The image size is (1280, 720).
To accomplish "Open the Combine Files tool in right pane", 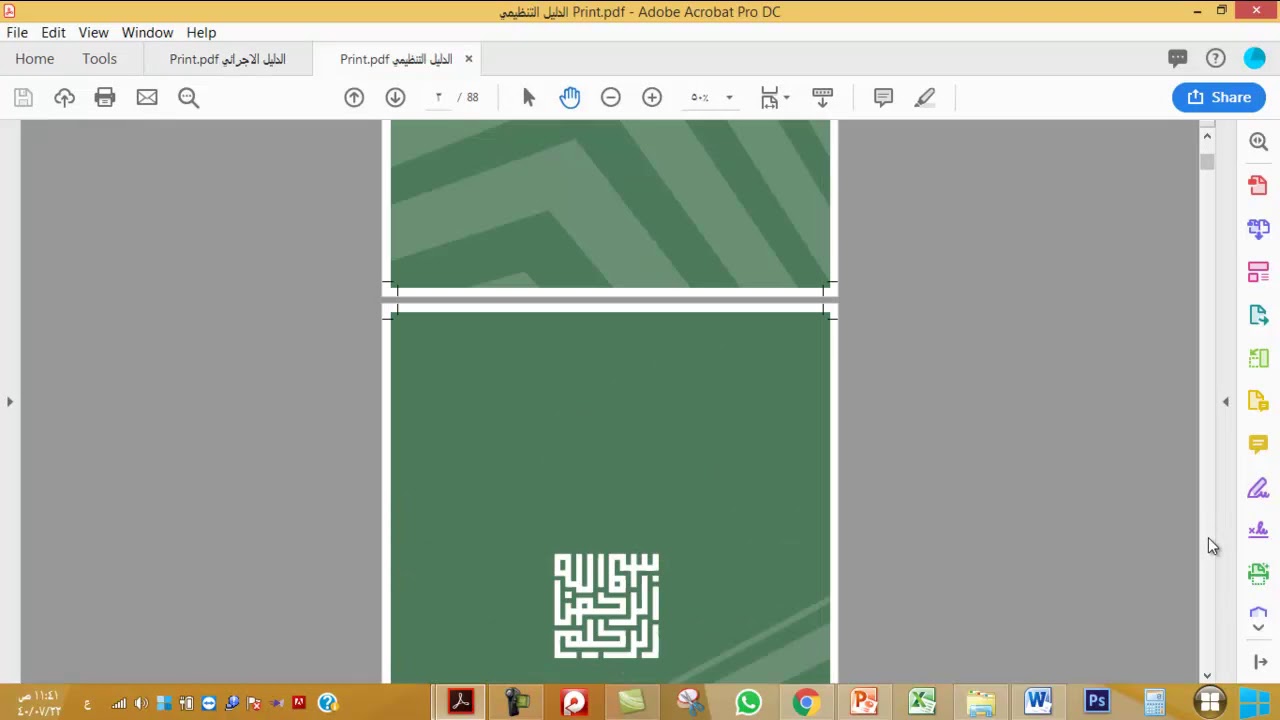I will [x=1258, y=228].
